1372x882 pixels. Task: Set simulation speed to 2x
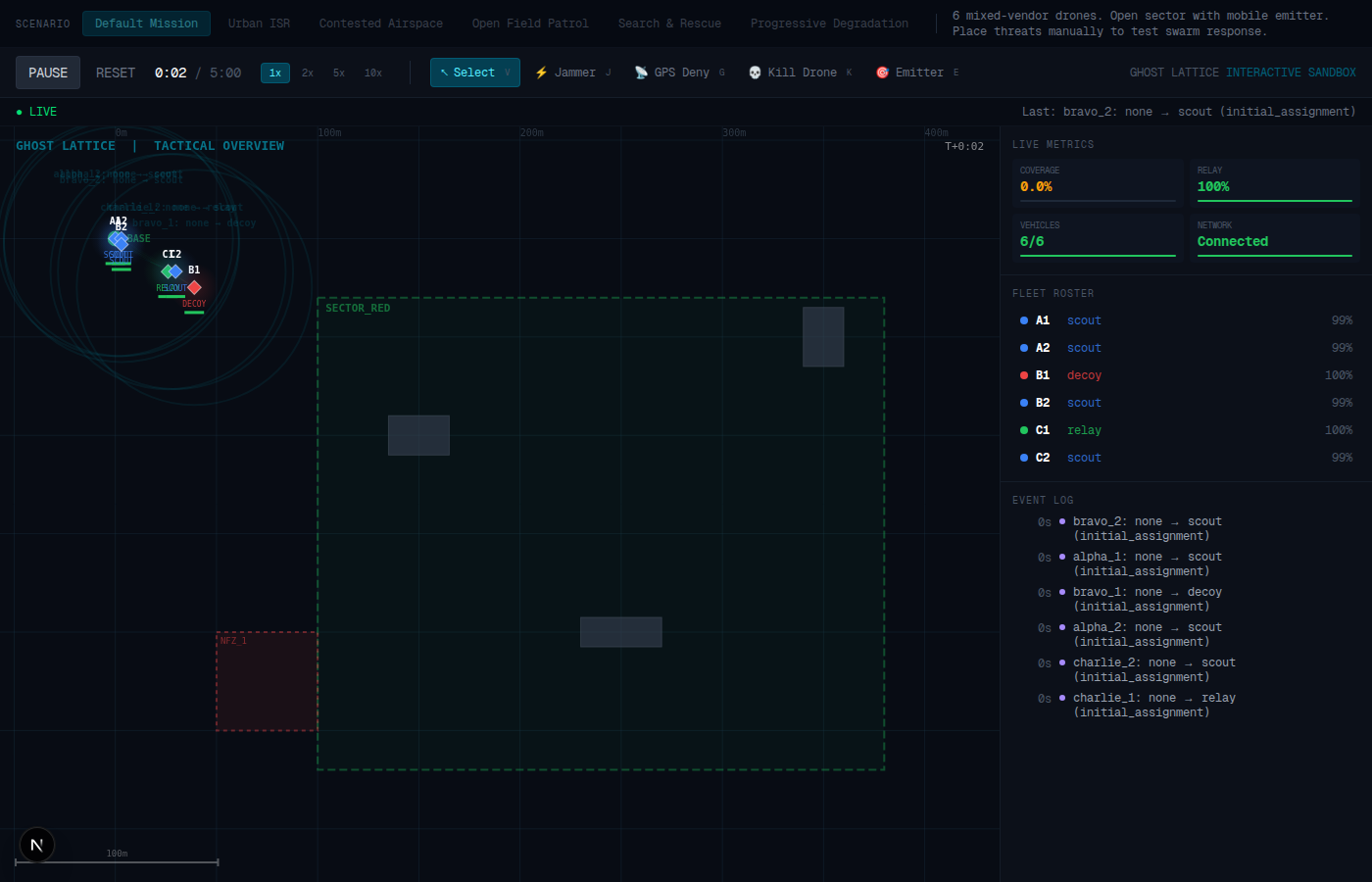tap(308, 73)
